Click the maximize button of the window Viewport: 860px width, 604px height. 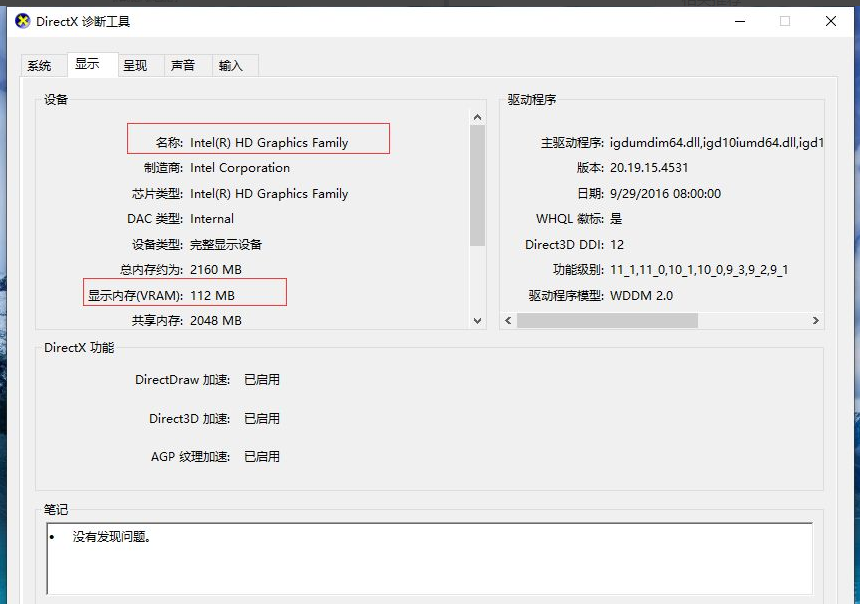coord(784,20)
